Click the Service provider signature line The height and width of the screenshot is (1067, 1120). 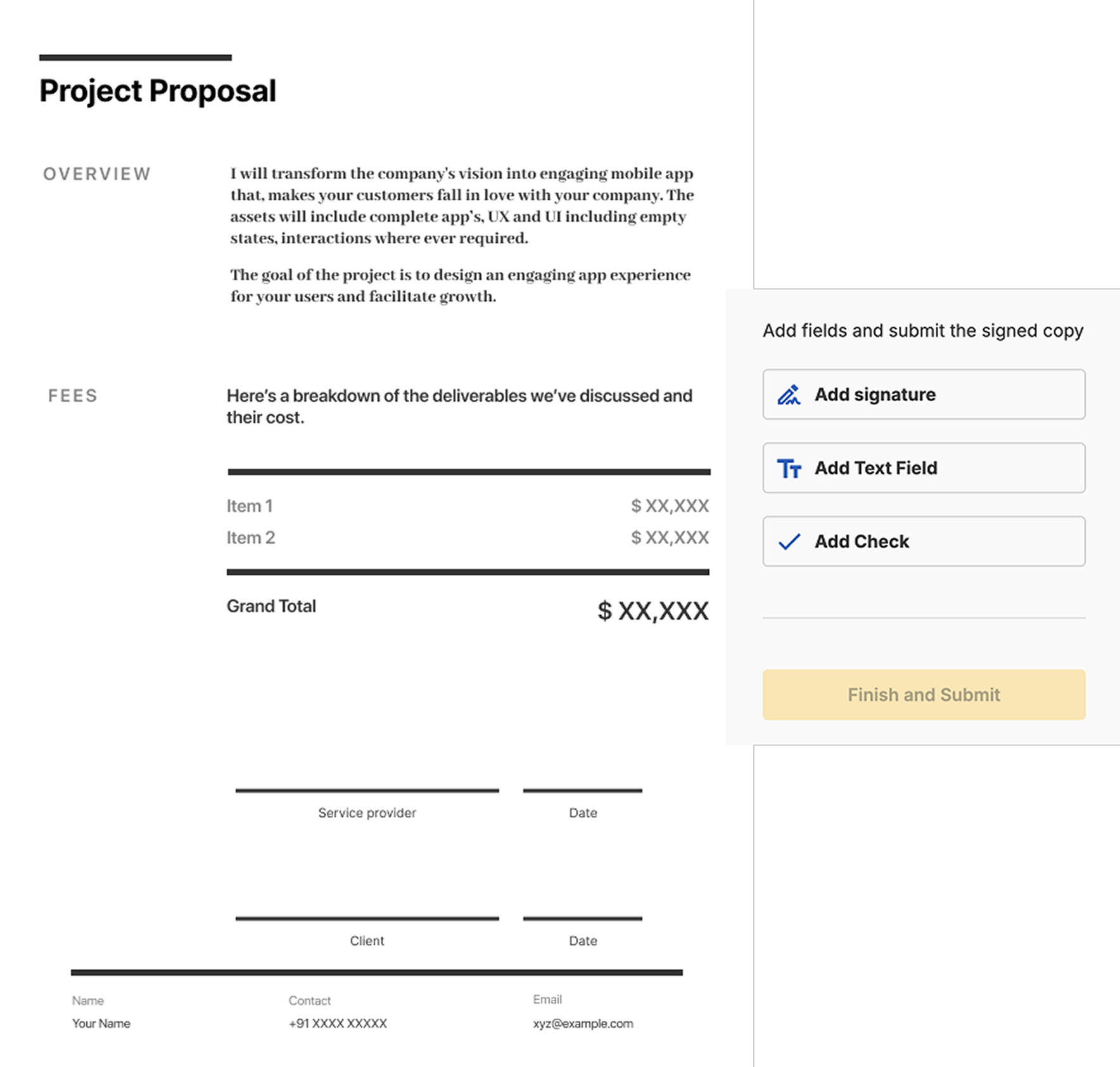click(367, 789)
